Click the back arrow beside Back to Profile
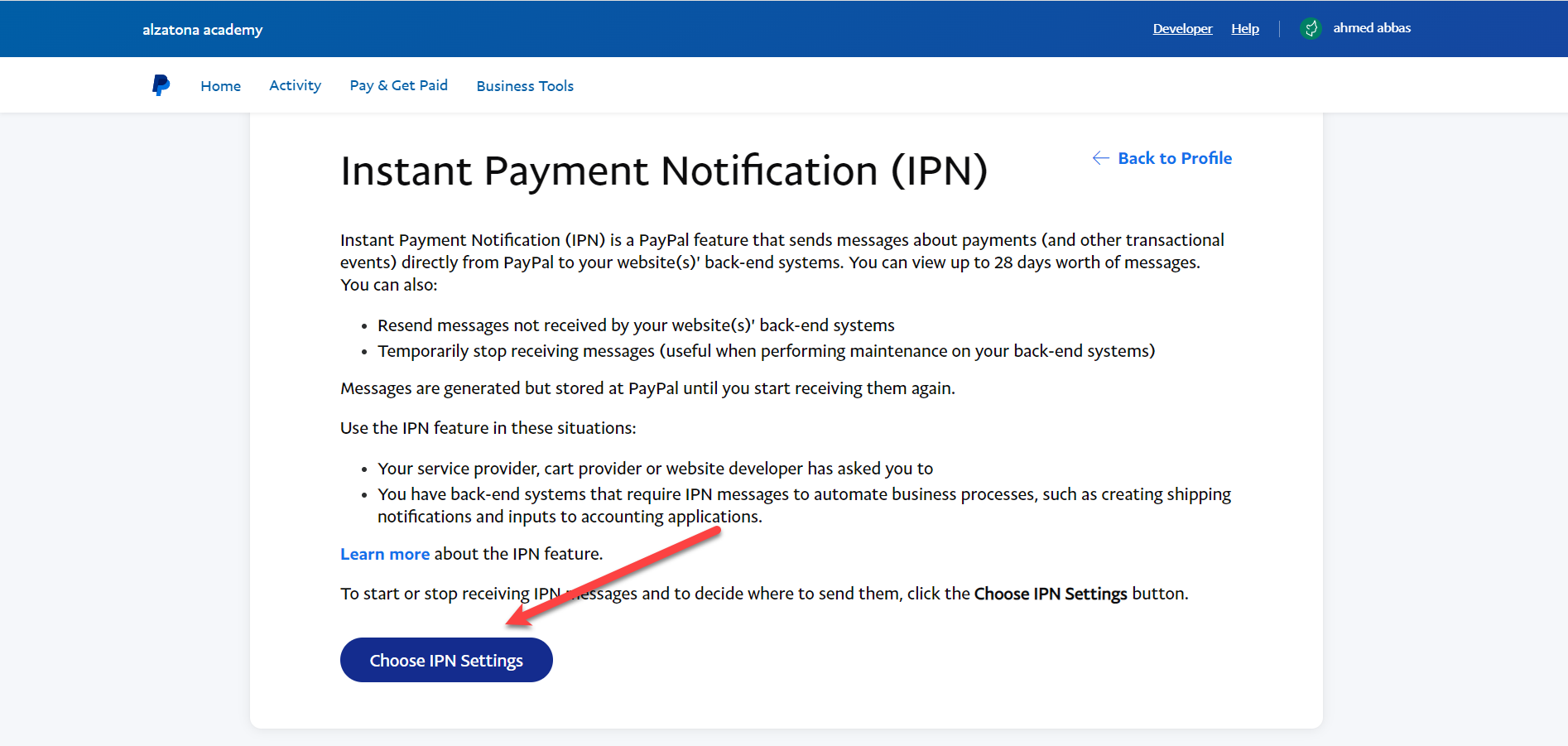1568x746 pixels. [1100, 158]
